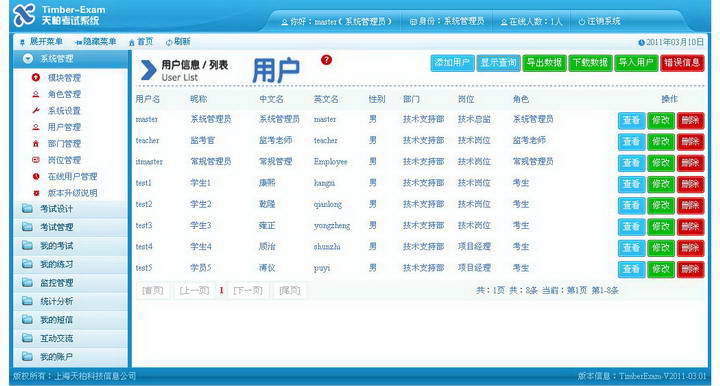Click the 我的短信 folder icon

point(28,319)
